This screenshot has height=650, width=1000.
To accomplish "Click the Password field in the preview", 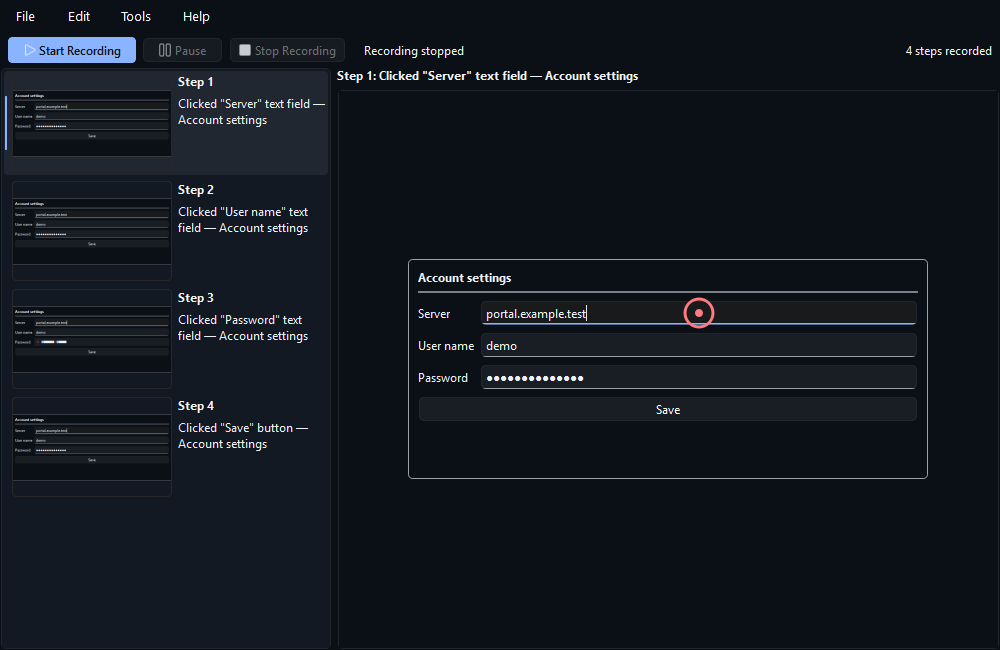I will pyautogui.click(x=698, y=378).
